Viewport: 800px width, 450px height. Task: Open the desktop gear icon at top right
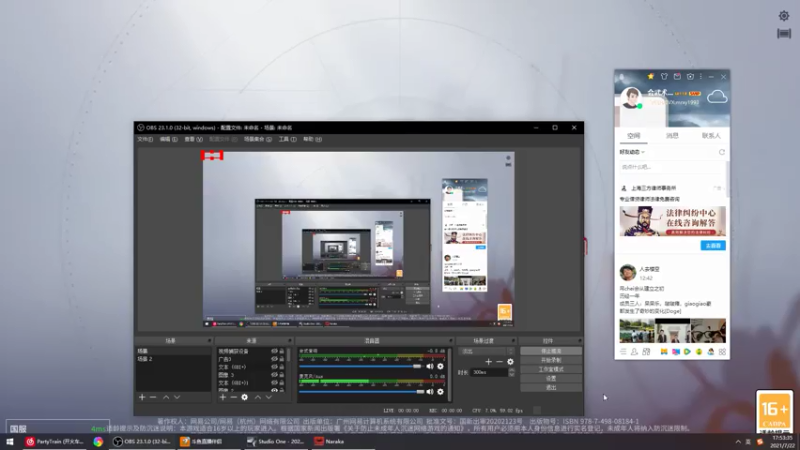tap(784, 16)
